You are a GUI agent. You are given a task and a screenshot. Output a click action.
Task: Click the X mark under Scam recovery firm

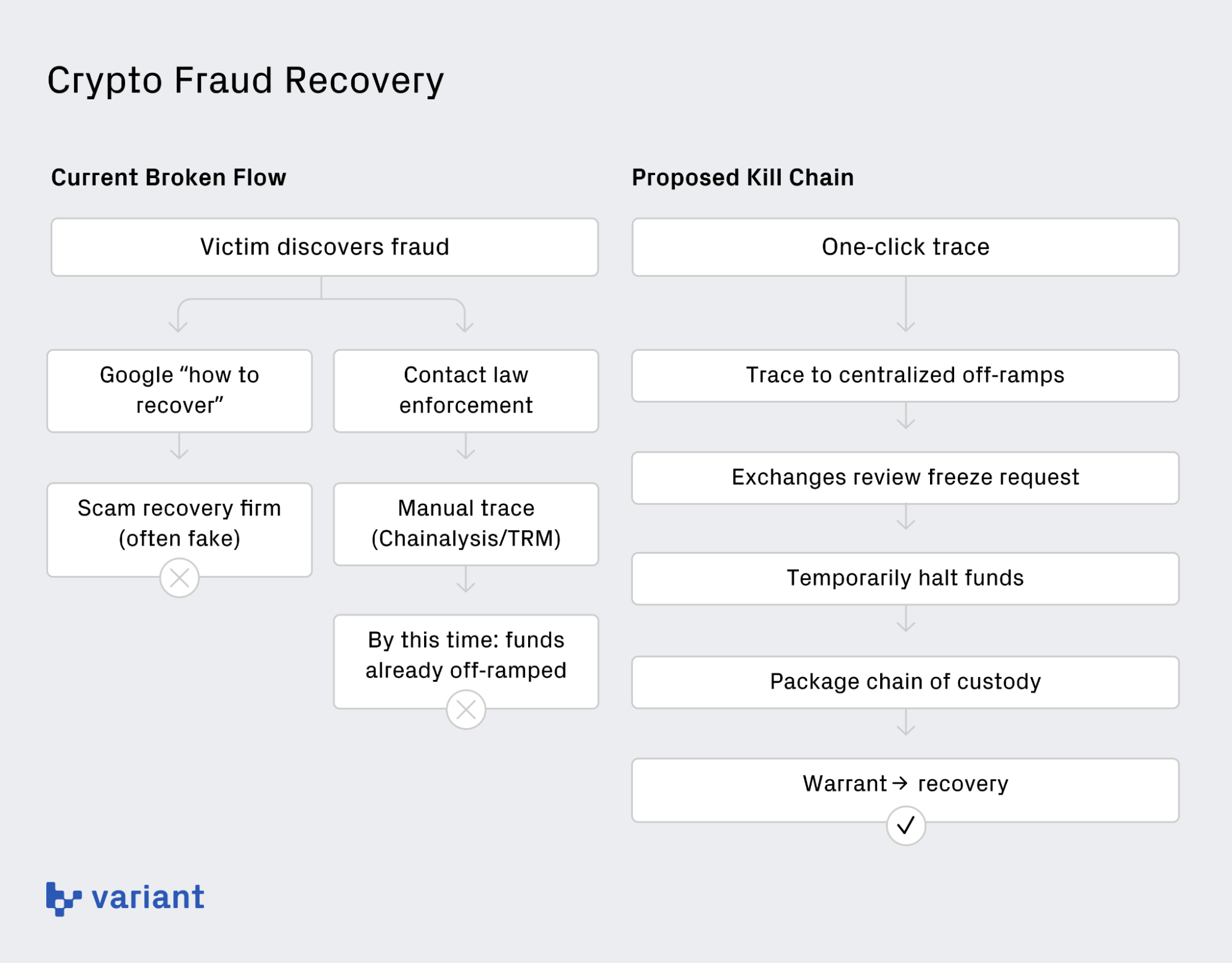179,578
